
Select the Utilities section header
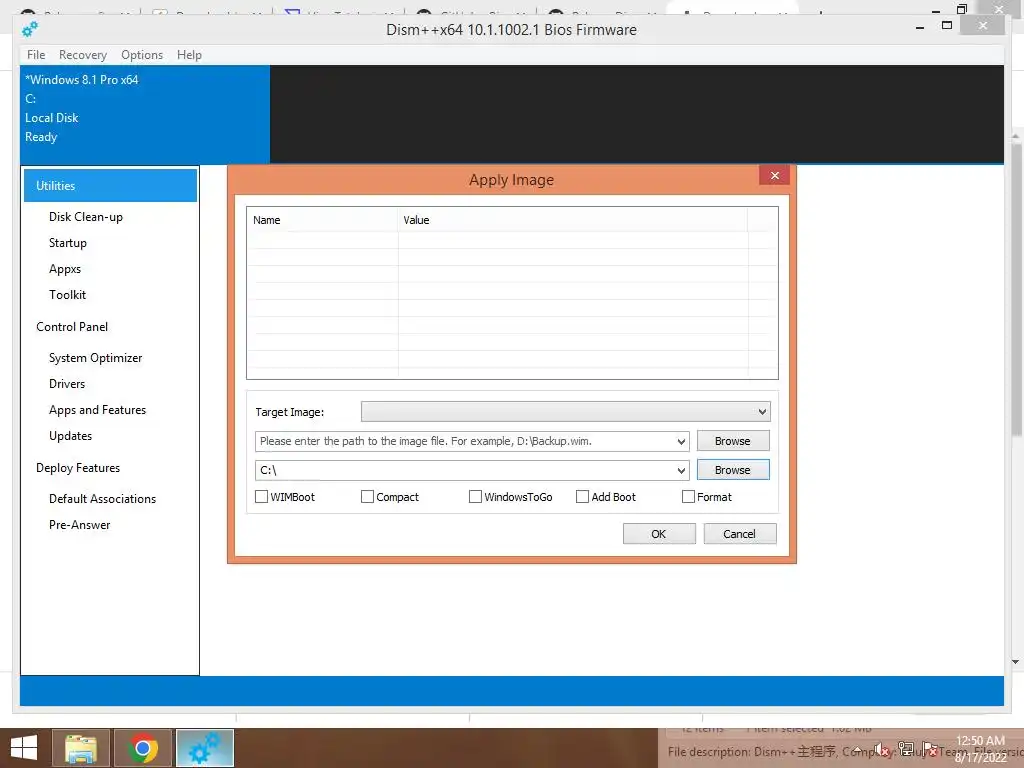point(110,185)
